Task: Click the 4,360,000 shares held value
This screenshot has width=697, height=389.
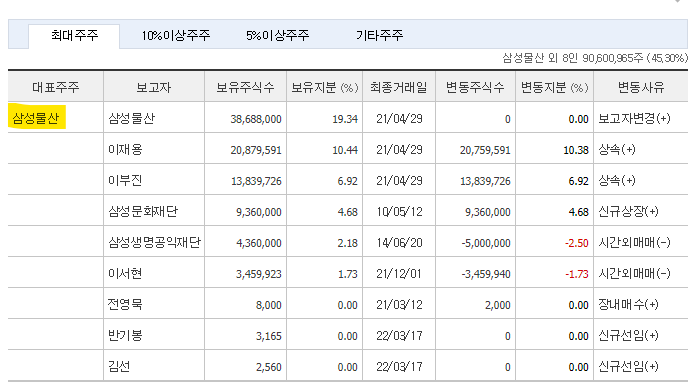Action: point(259,243)
